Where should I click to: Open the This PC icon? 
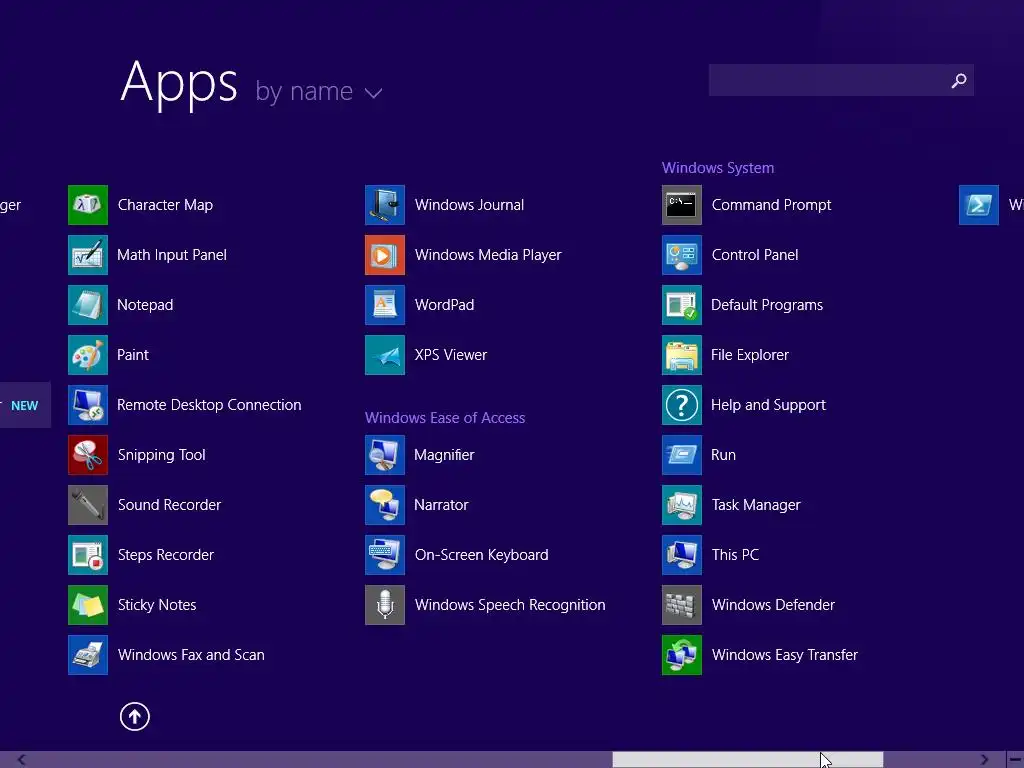682,554
